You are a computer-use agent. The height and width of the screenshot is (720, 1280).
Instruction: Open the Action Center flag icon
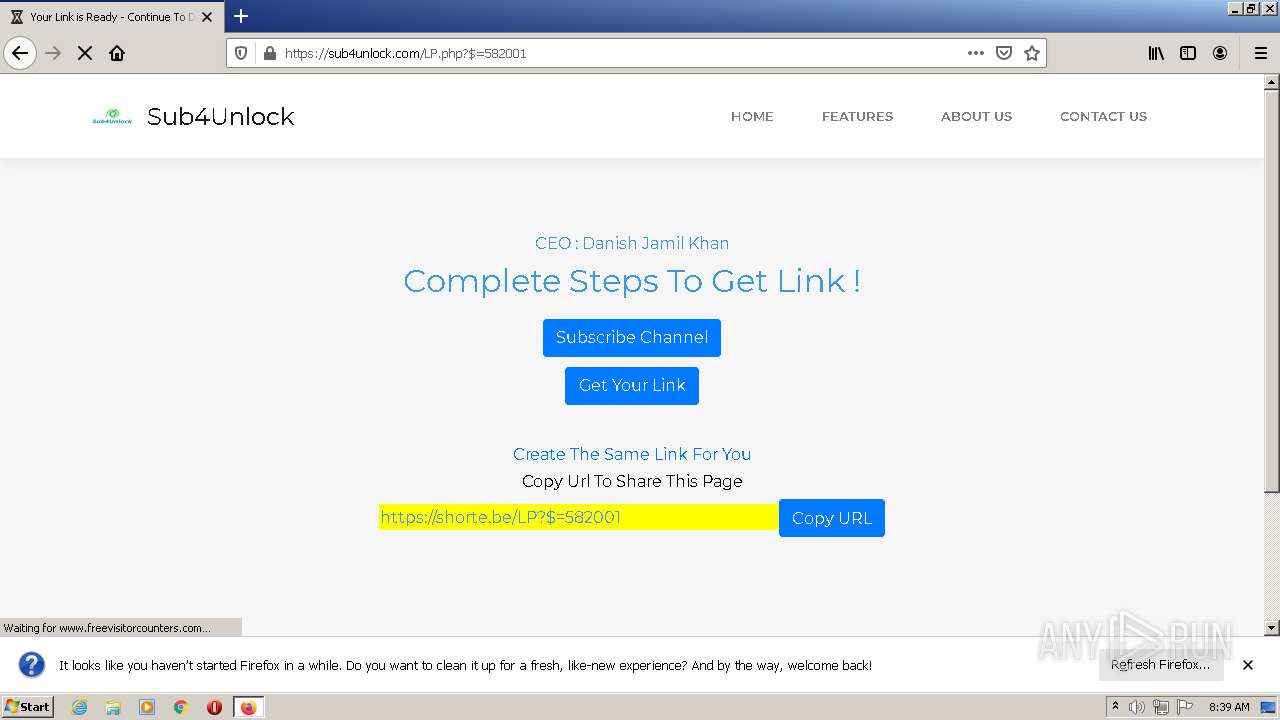[1185, 707]
